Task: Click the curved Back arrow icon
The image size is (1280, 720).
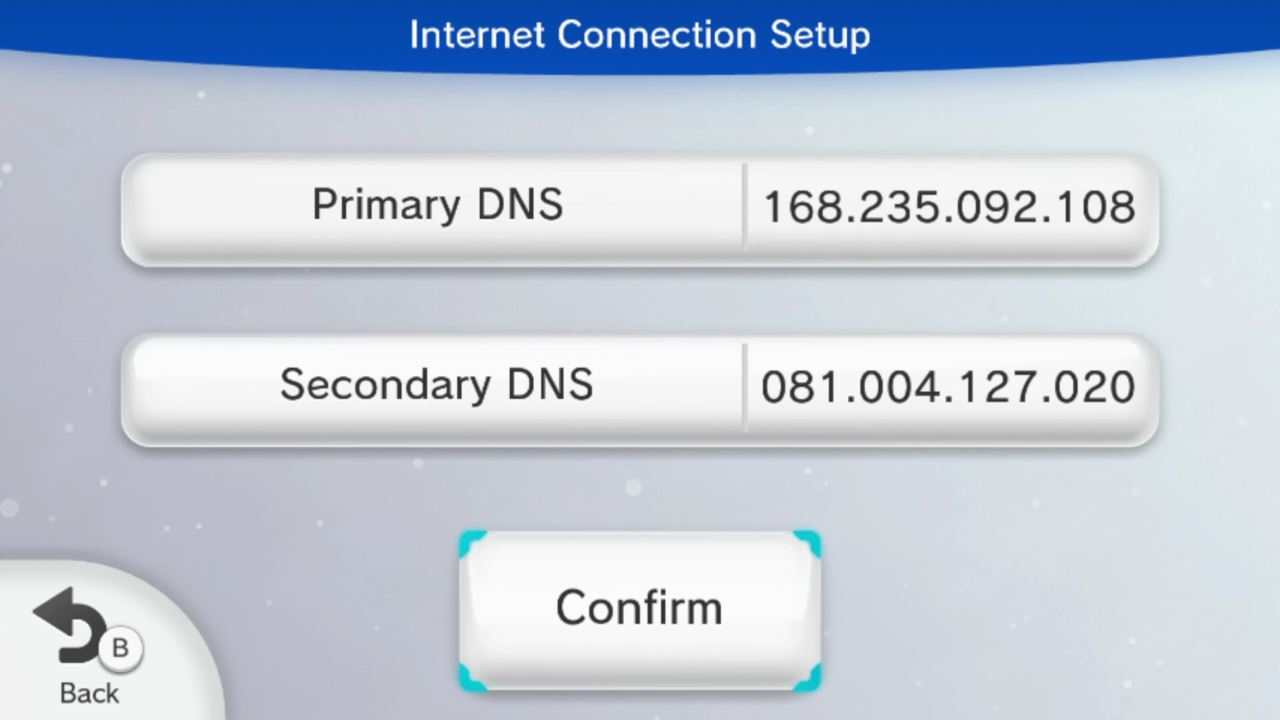Action: (70, 625)
